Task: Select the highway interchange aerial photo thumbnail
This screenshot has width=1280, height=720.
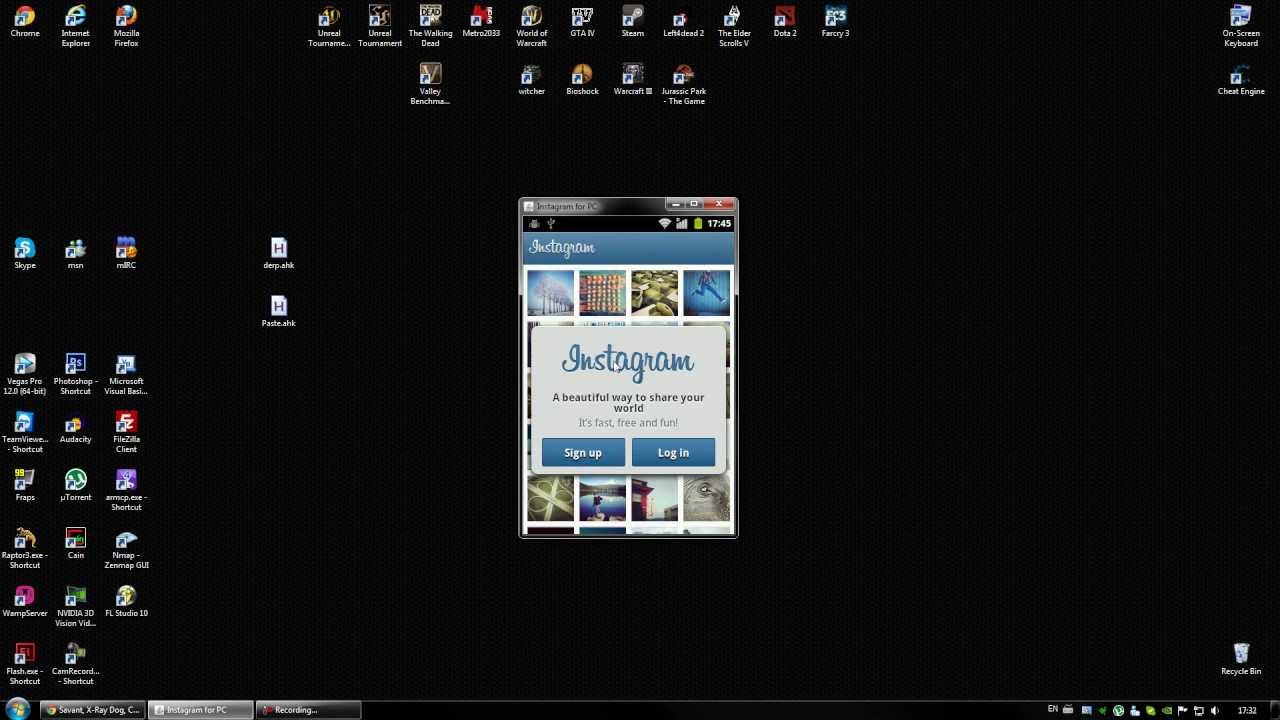Action: [550, 499]
